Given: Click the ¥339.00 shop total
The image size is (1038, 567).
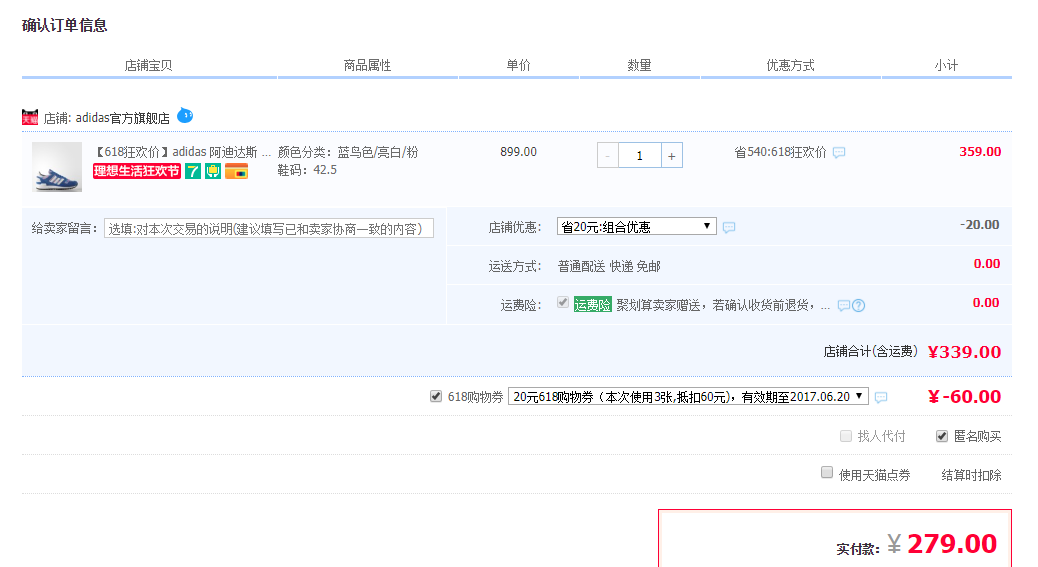Looking at the screenshot, I should pos(965,352).
